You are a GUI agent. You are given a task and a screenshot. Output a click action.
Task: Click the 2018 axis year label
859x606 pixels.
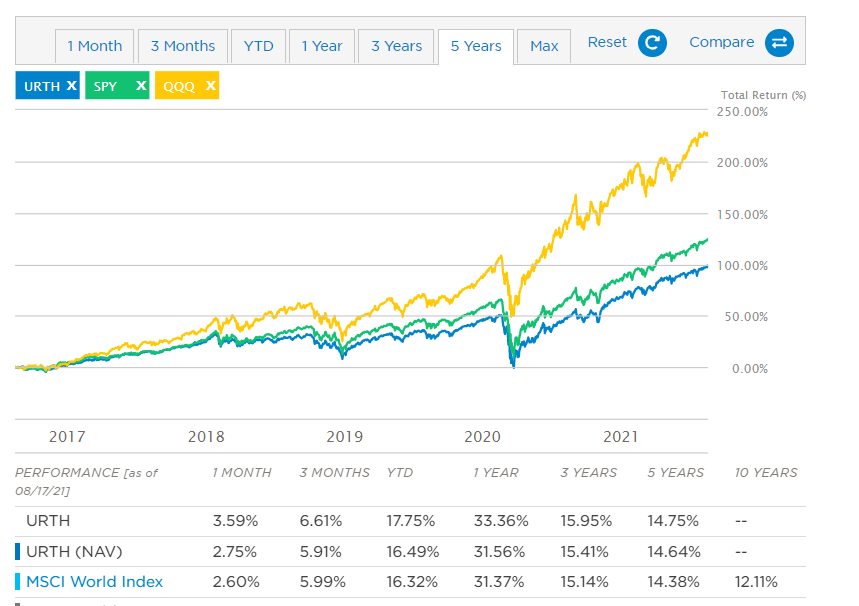(206, 437)
